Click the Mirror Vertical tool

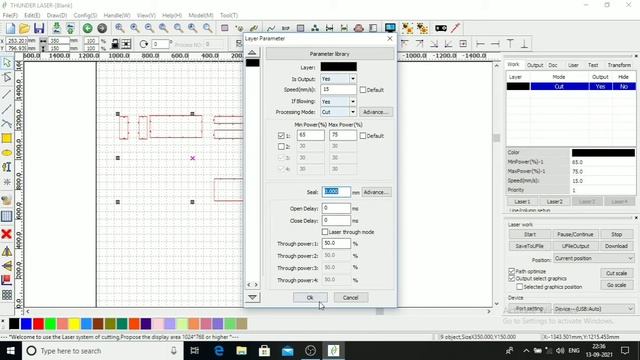[x=7, y=266]
